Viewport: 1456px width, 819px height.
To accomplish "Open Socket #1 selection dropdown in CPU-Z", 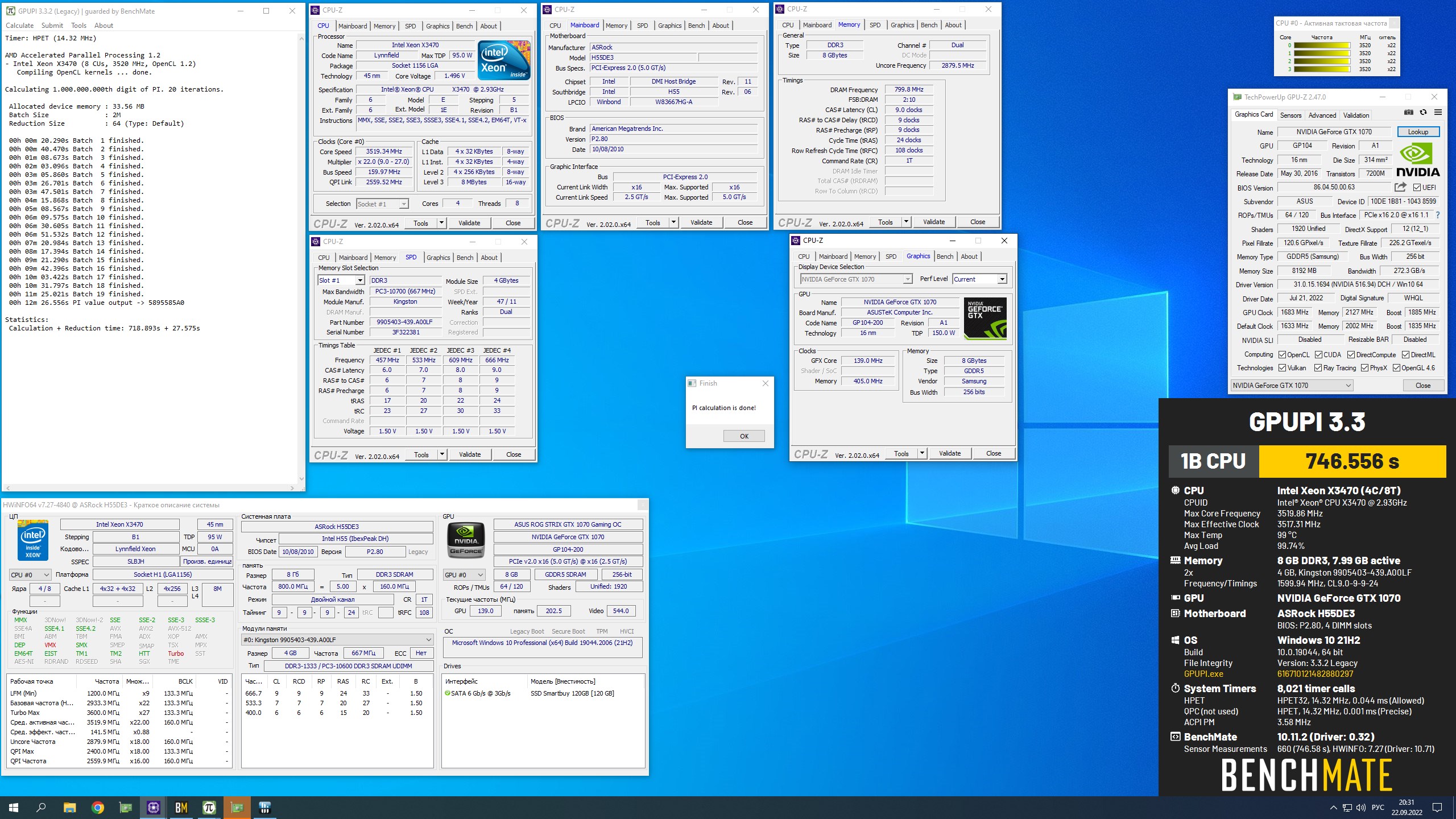I will (382, 204).
